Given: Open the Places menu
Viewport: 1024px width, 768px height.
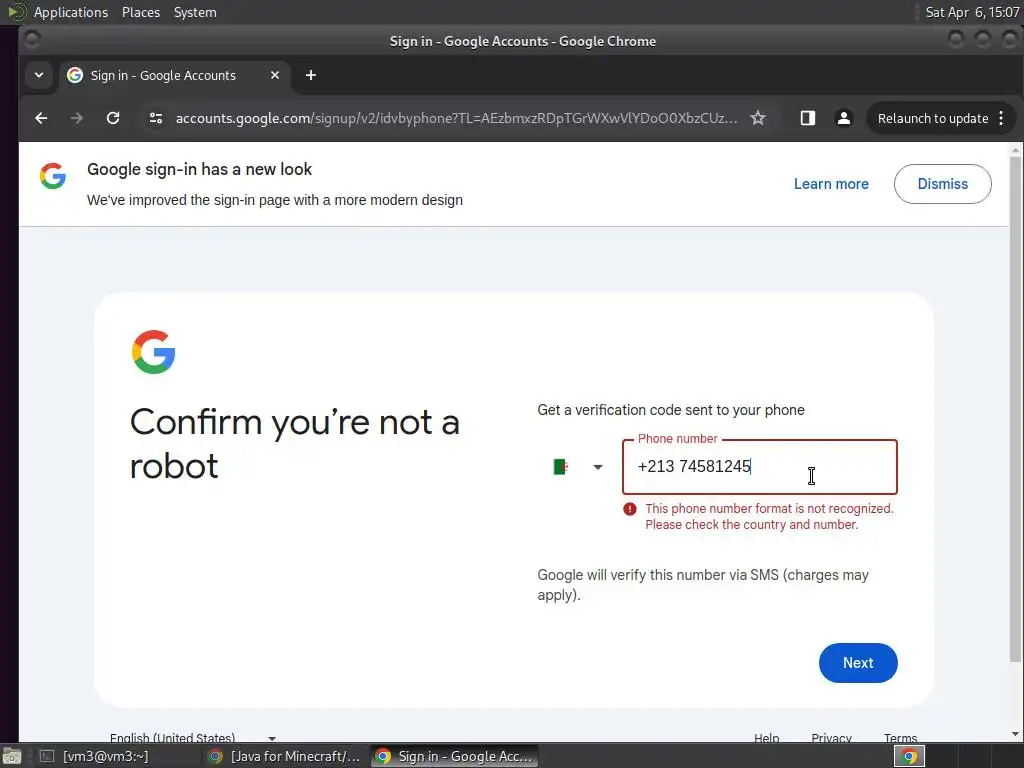Looking at the screenshot, I should [x=140, y=12].
